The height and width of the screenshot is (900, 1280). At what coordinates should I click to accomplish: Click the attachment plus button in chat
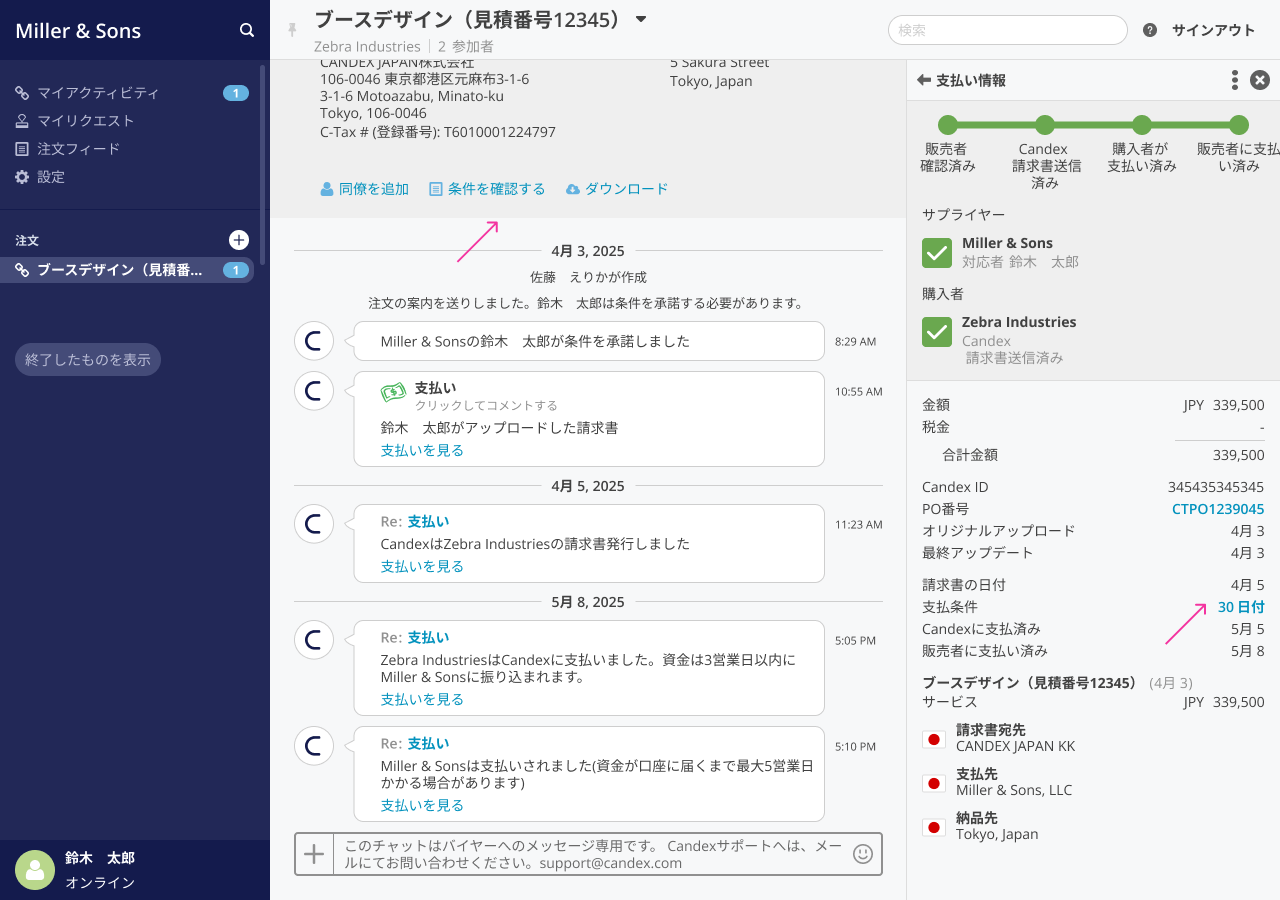(x=314, y=854)
